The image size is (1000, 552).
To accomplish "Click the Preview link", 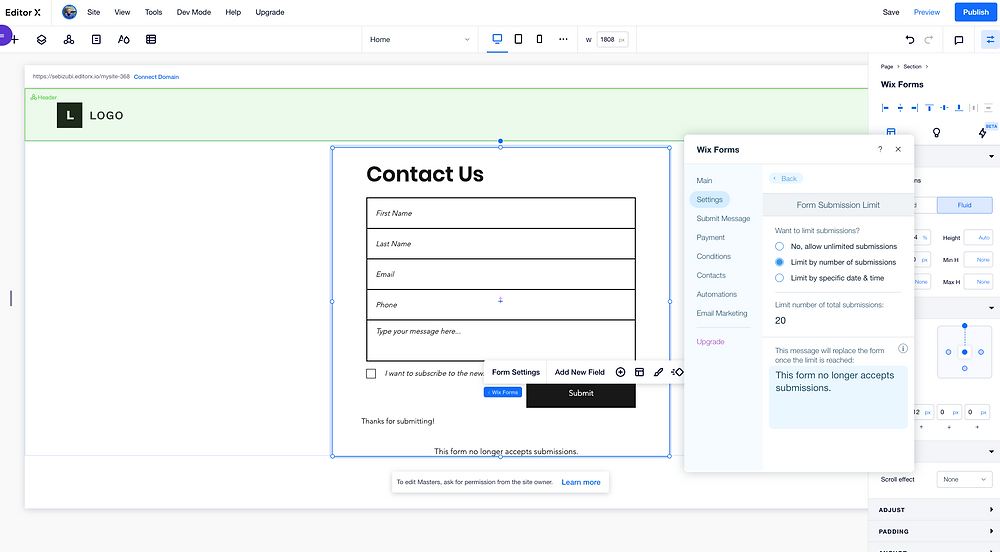I will click(x=927, y=12).
